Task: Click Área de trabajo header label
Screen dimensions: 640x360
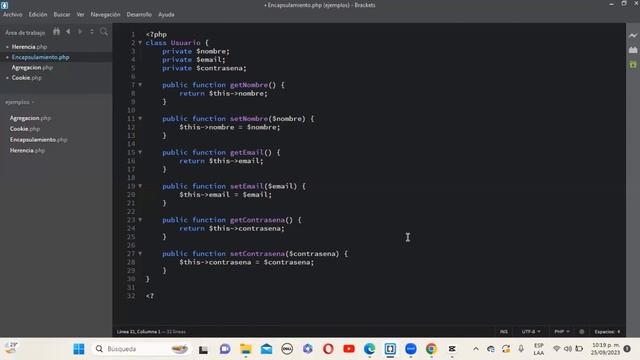Action: click(25, 33)
